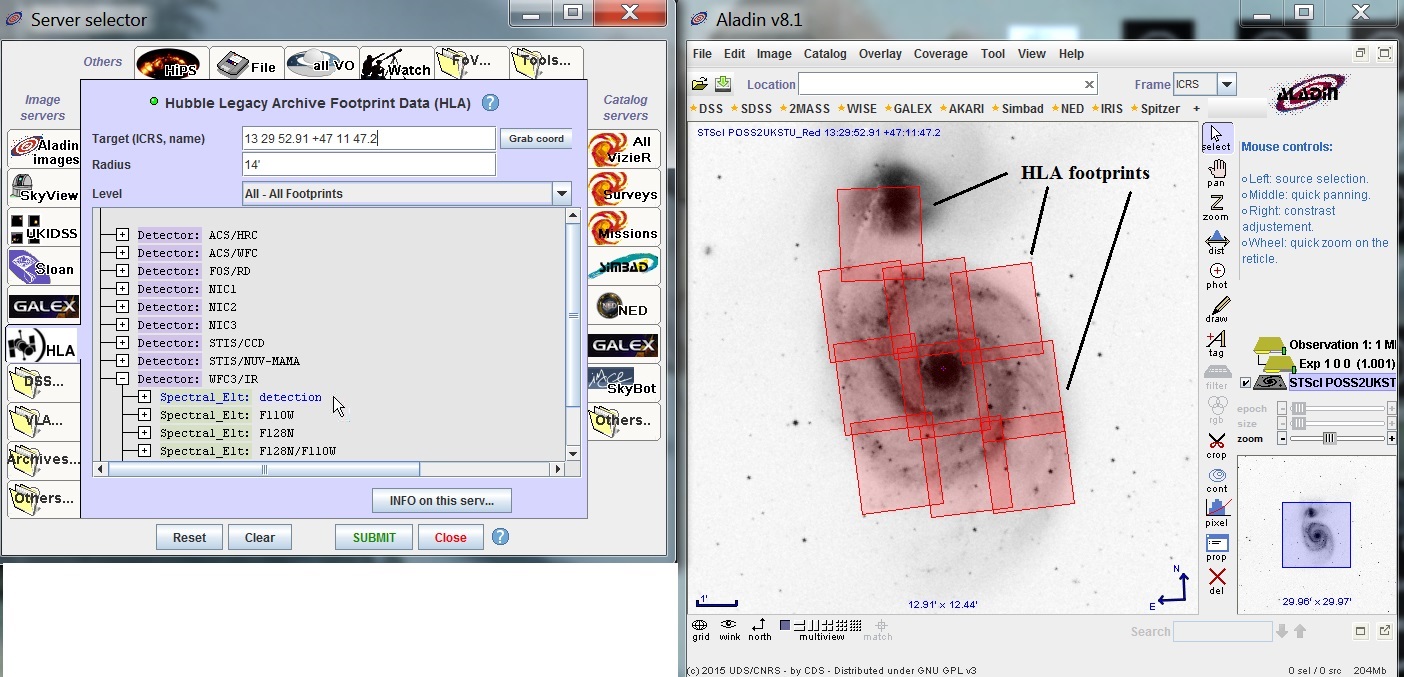Click the green save/download icon
Screen dimensions: 1404x677
tap(723, 84)
